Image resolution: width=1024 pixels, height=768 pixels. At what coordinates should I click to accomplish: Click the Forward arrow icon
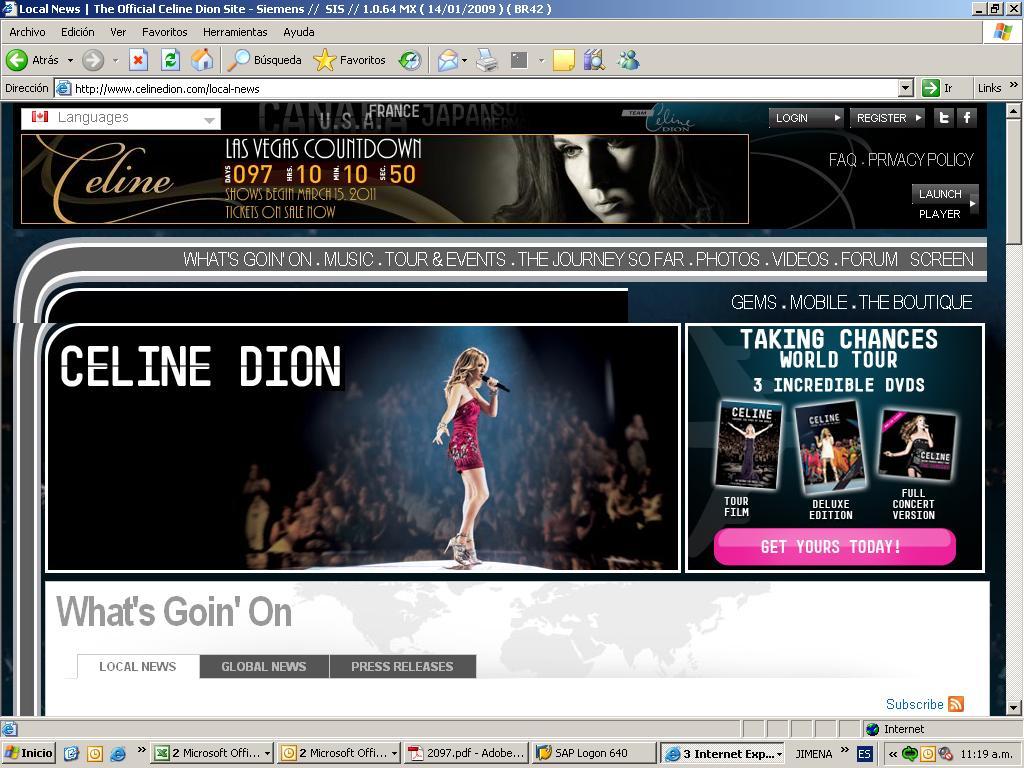(93, 60)
